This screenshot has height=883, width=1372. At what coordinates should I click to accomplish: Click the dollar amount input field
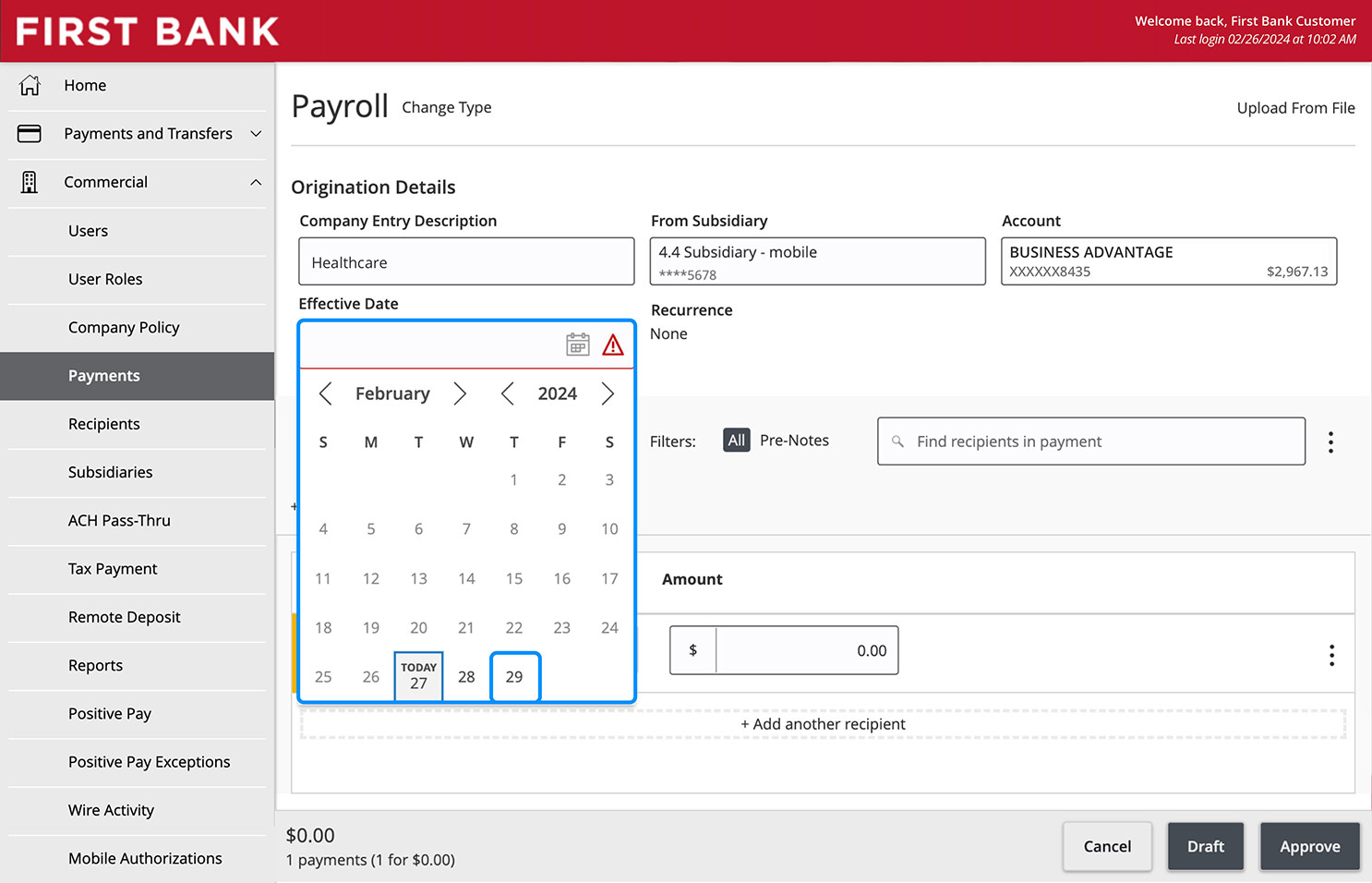point(806,650)
